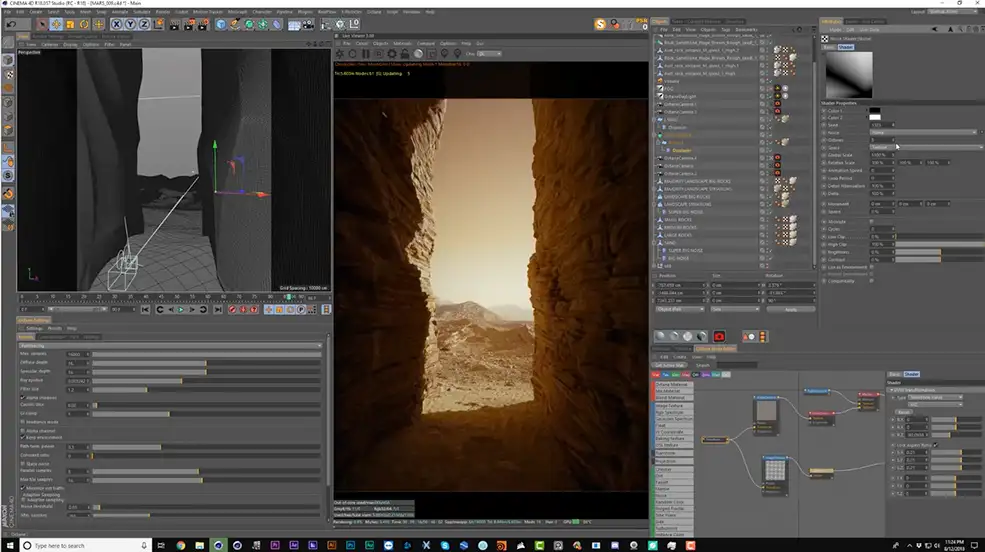
Task: Add a Mix Material node from list
Action: (x=673, y=391)
